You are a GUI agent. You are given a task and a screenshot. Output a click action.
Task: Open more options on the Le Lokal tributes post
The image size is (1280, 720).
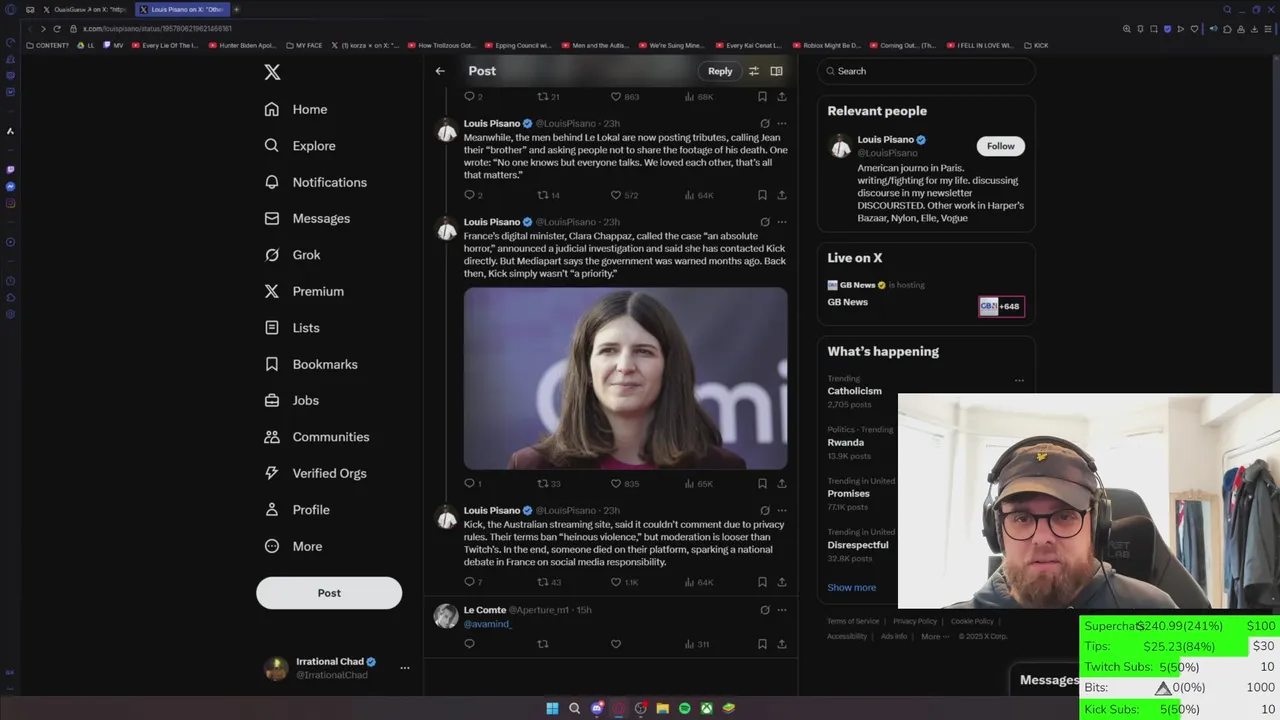point(782,124)
